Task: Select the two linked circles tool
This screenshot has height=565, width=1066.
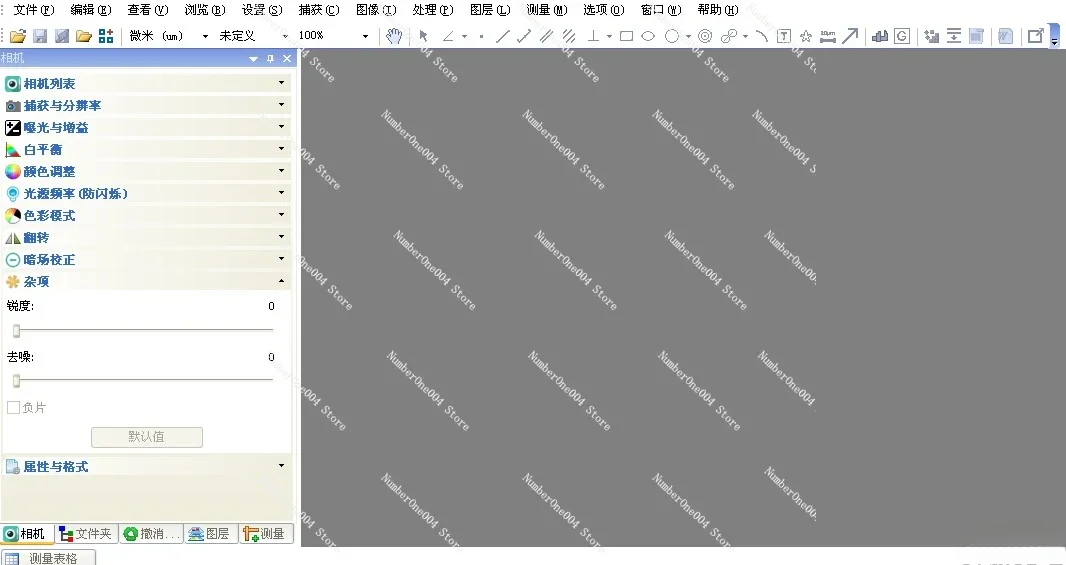Action: (729, 36)
